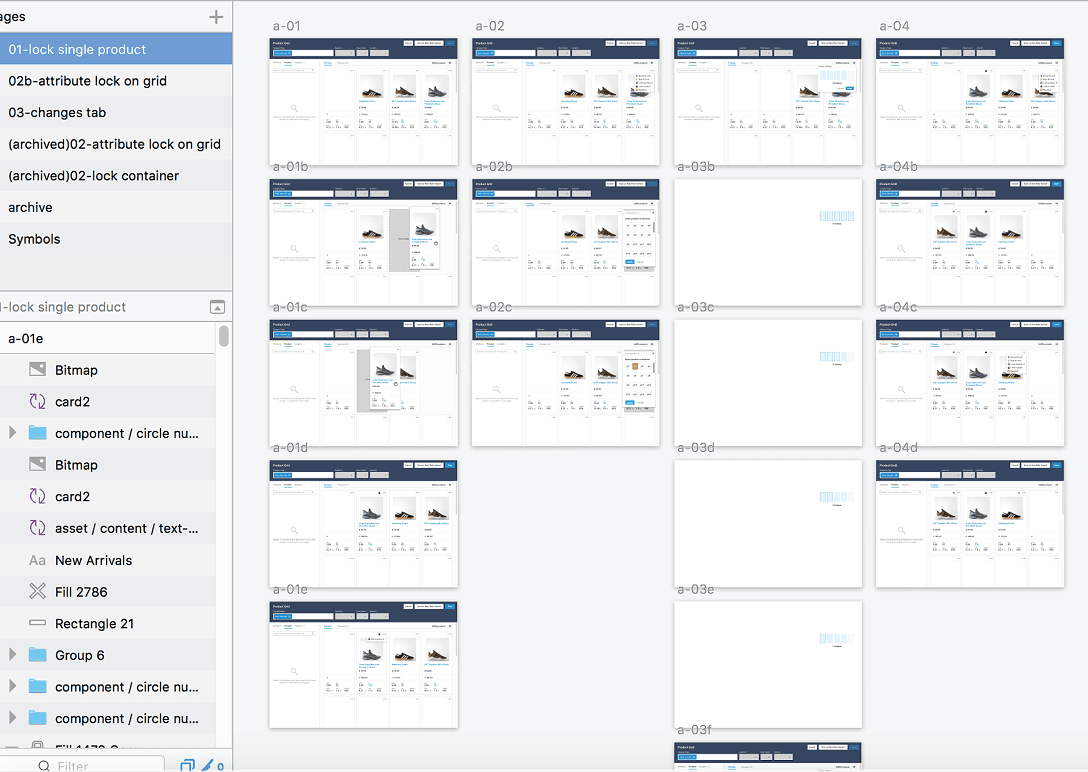The height and width of the screenshot is (772, 1088).
Task: Select artboard title a-02b on canvas
Action: tap(493, 166)
